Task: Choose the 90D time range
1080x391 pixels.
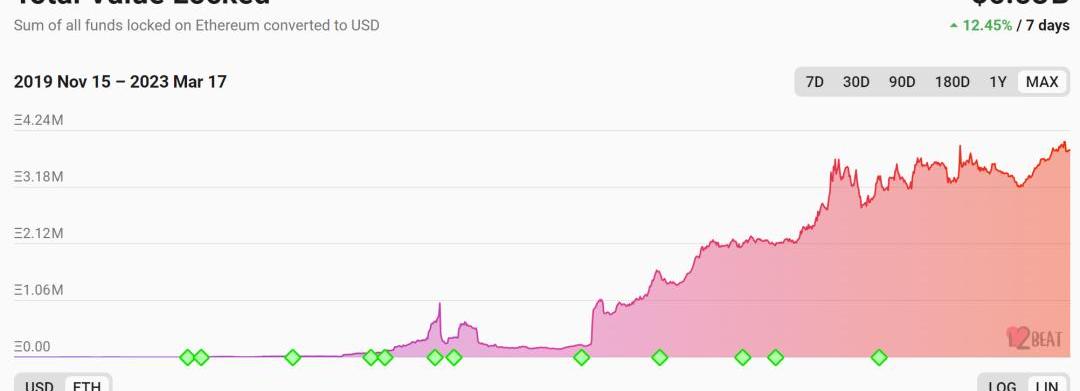Action: [902, 82]
